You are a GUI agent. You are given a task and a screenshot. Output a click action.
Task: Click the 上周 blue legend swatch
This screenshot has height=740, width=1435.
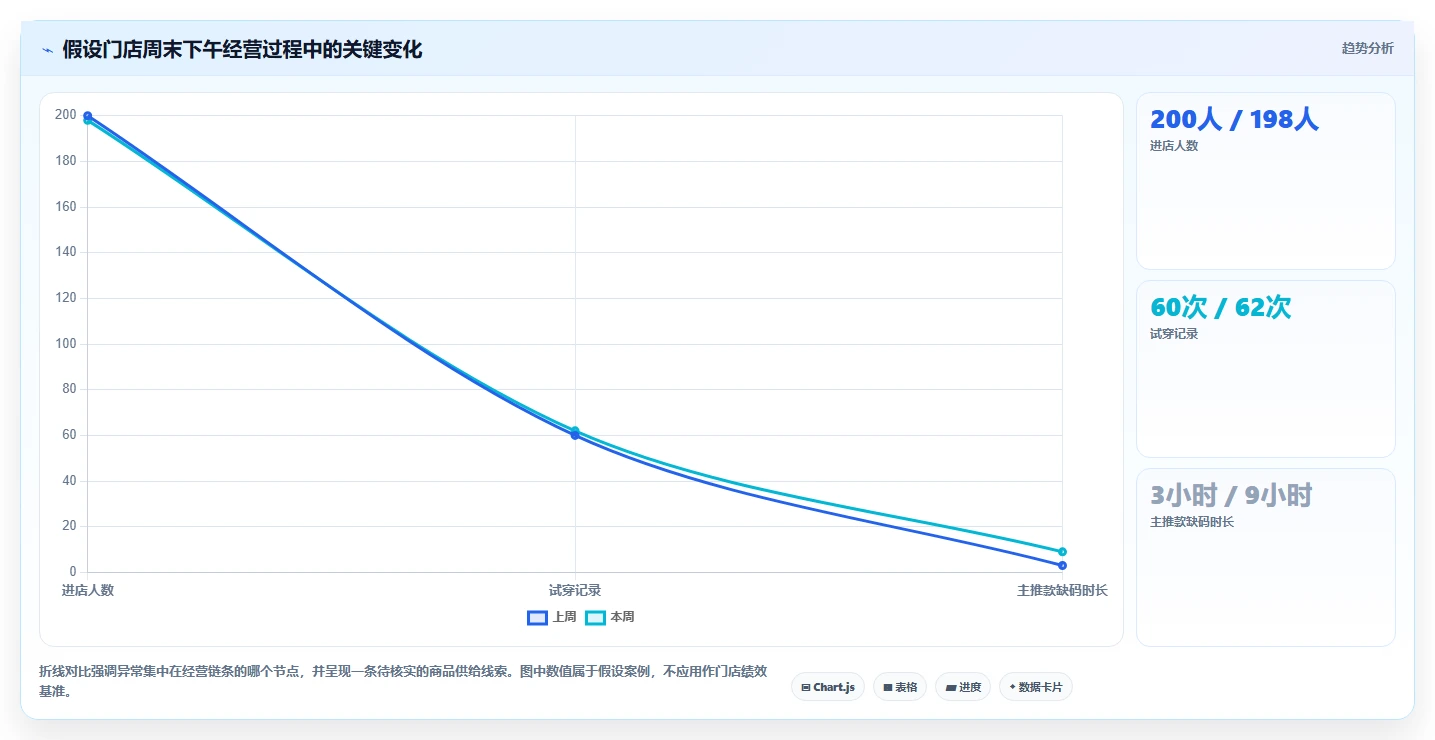coord(537,617)
